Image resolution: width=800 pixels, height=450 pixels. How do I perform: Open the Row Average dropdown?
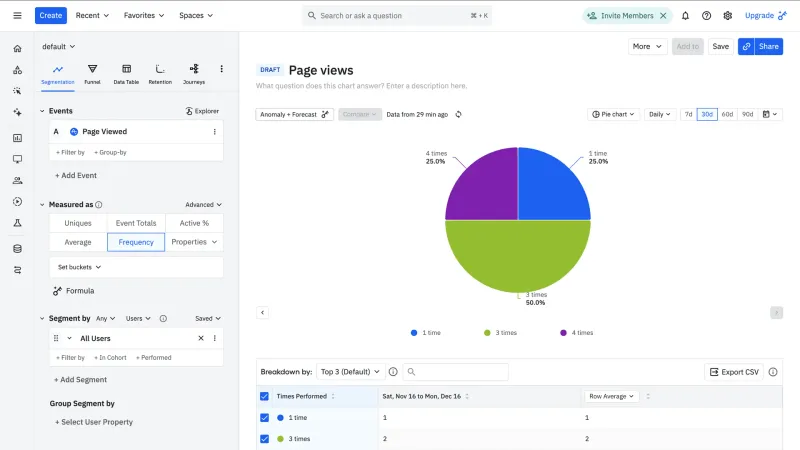611,396
